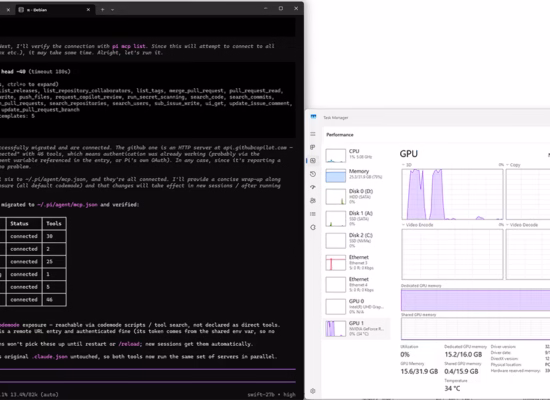The width and height of the screenshot is (550, 400).
Task: Click the Driver version label
Action: click(503, 347)
